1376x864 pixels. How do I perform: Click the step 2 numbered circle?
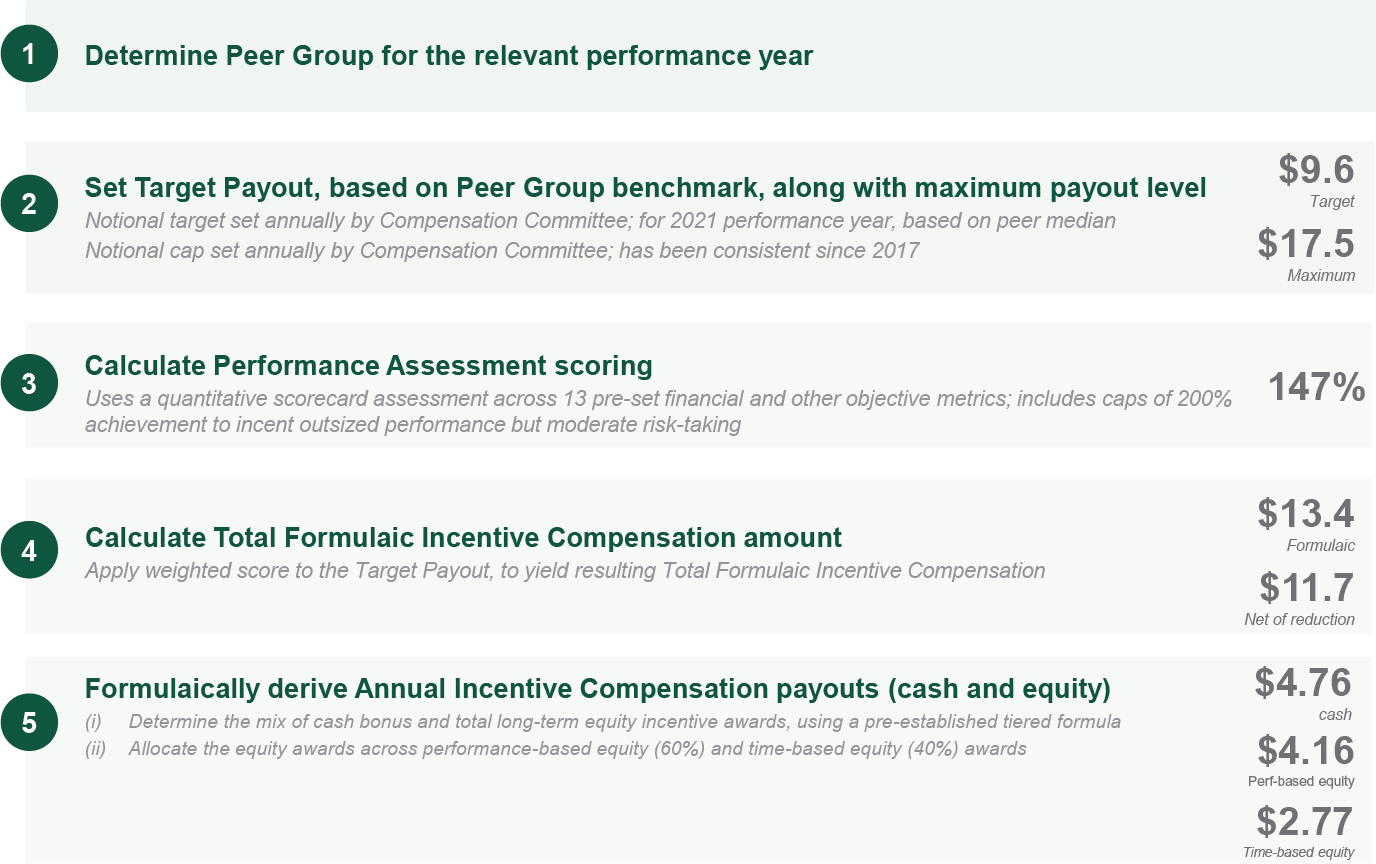29,206
